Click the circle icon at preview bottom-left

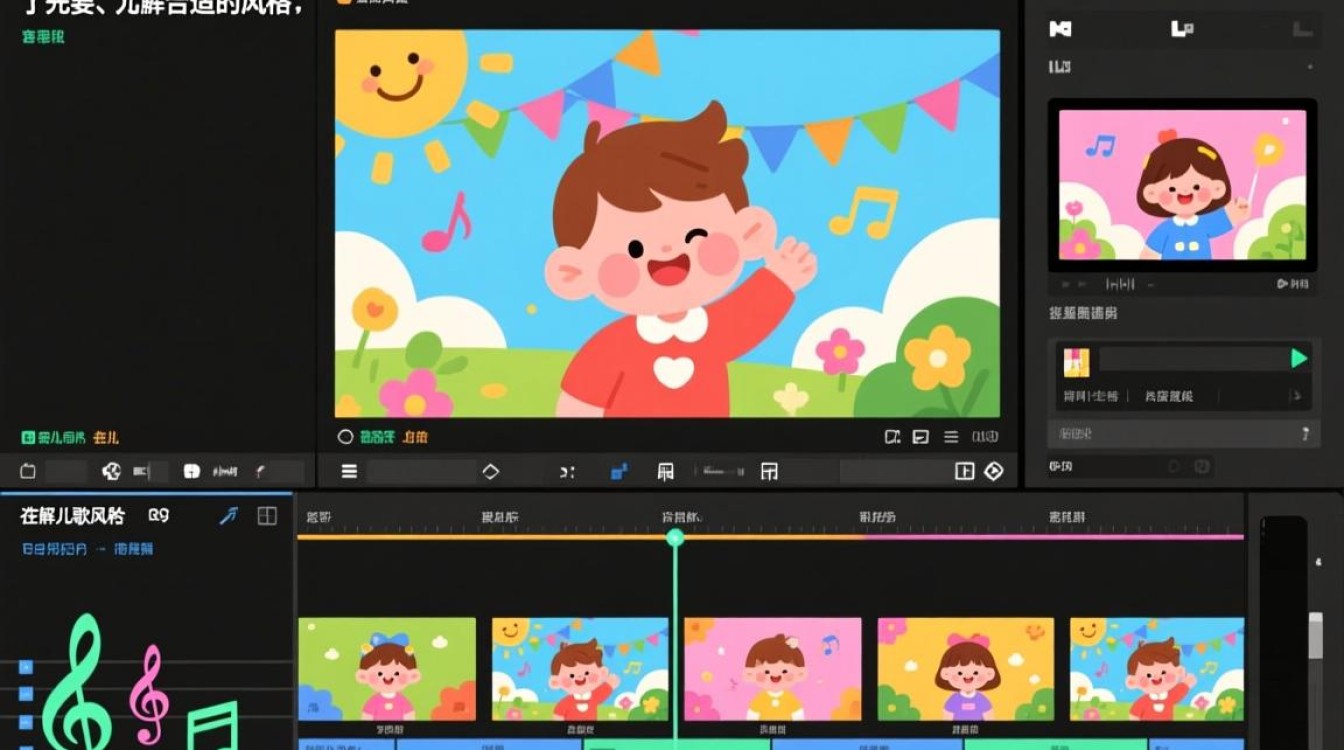point(346,437)
